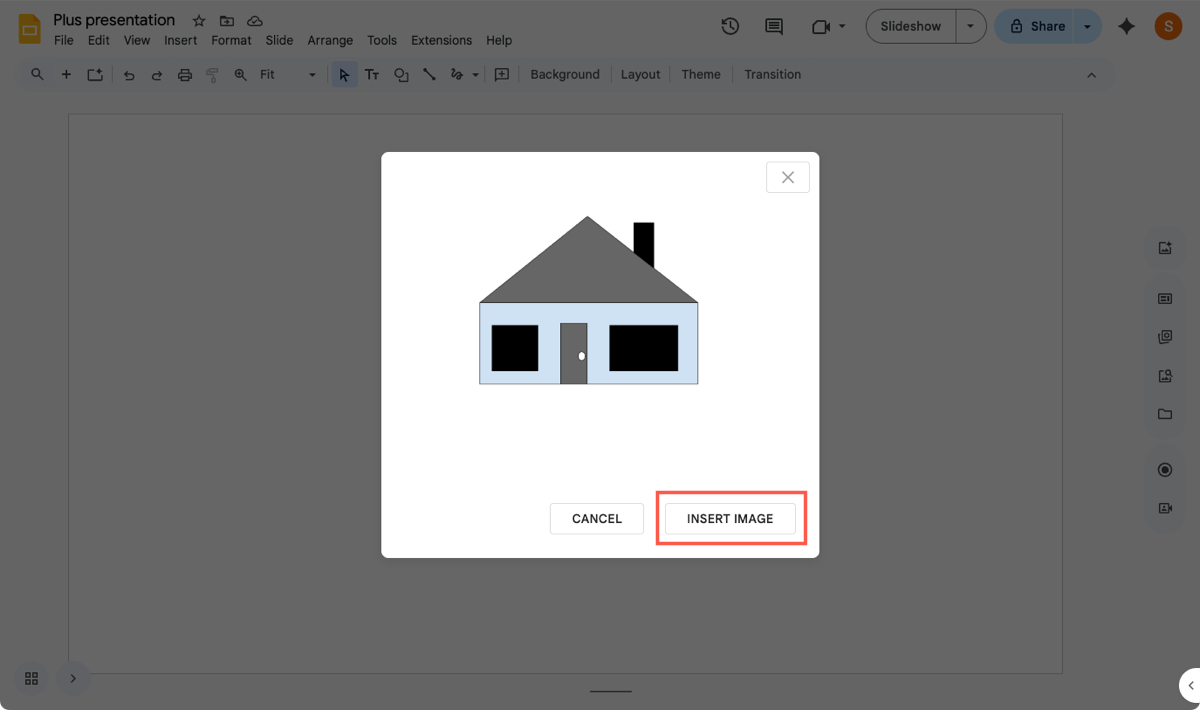The image size is (1200, 710).
Task: Open the Fit zoom level dropdown
Action: [x=287, y=75]
